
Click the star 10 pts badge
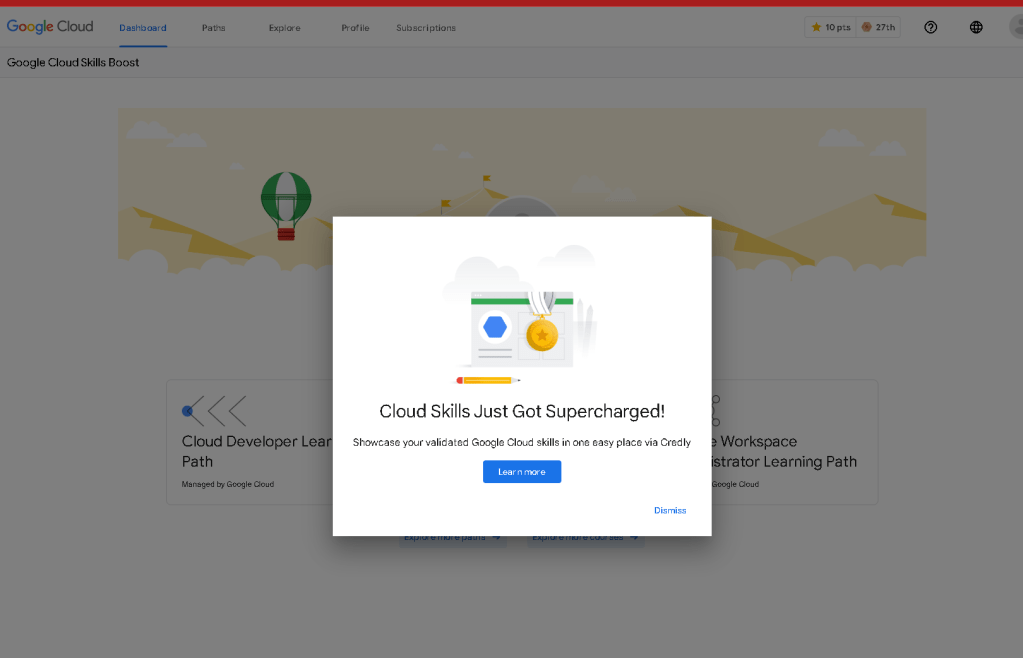tap(831, 27)
